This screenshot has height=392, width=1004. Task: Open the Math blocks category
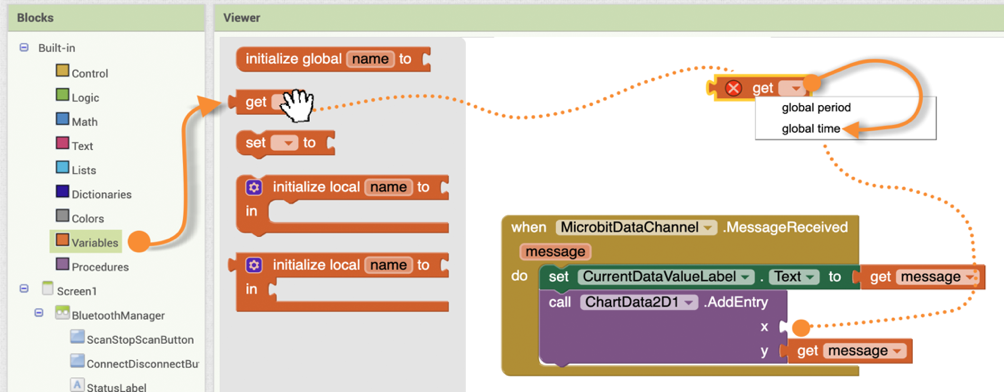pos(85,122)
